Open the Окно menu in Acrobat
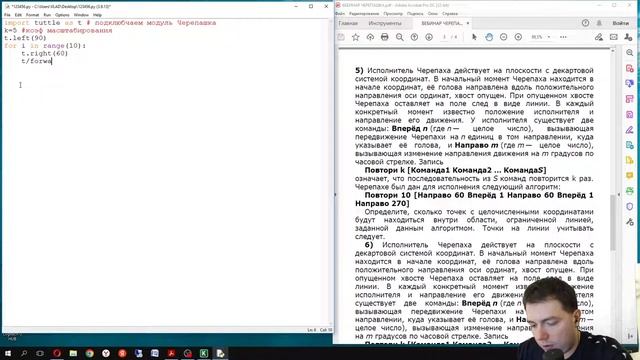Image resolution: width=640 pixels, height=360 pixels. point(433,13)
